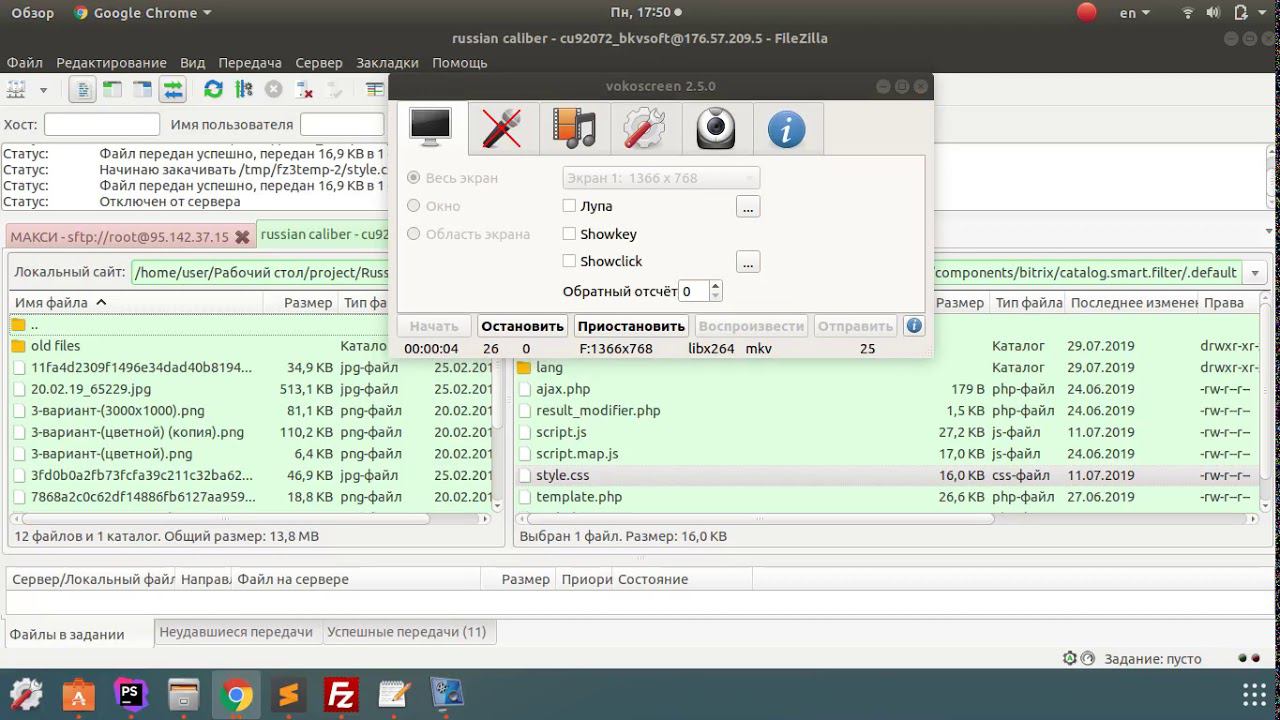Switch to Неудавшиеся передачи tab

point(236,632)
